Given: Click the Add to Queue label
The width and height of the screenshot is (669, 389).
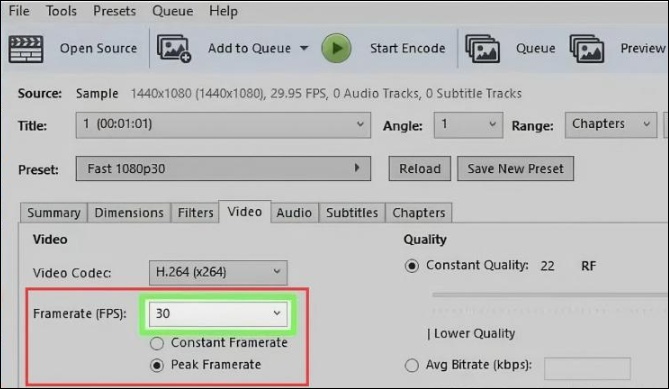Looking at the screenshot, I should coord(249,48).
